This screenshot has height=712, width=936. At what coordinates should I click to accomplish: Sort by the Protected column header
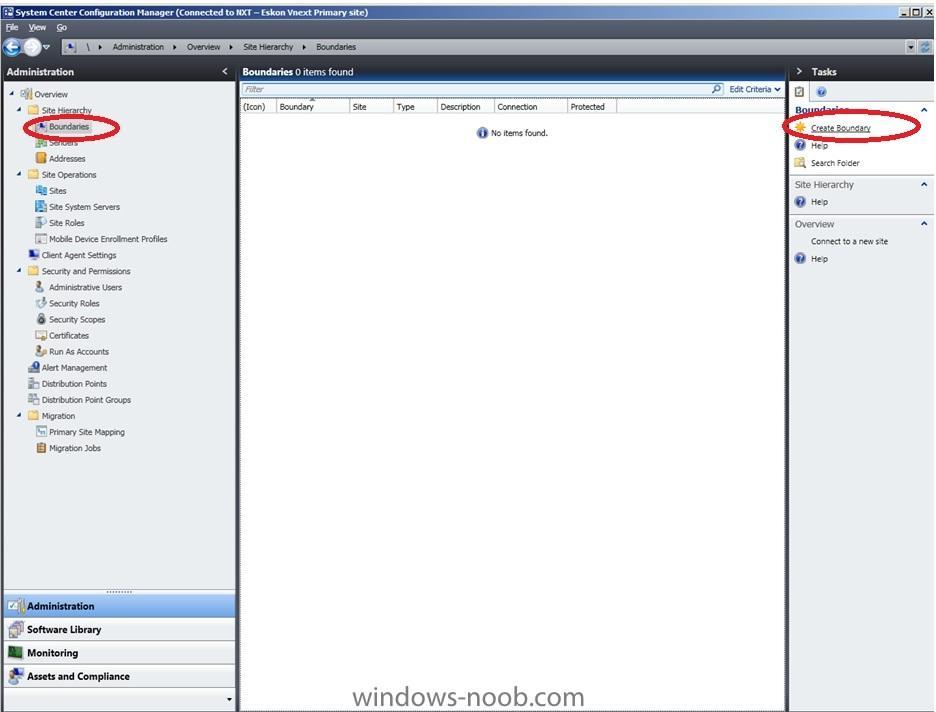592,107
